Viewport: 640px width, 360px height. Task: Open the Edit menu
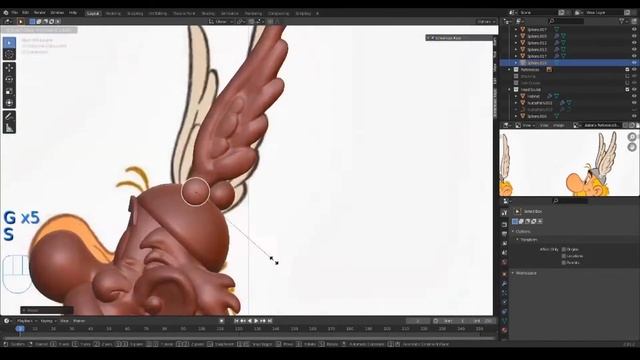[25, 13]
